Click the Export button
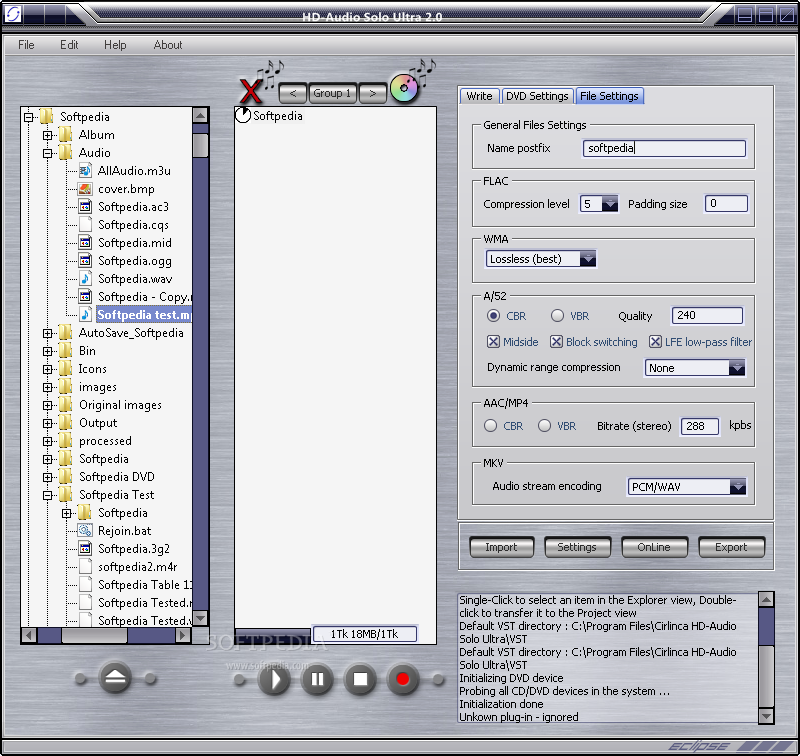This screenshot has width=800, height=756. 731,547
